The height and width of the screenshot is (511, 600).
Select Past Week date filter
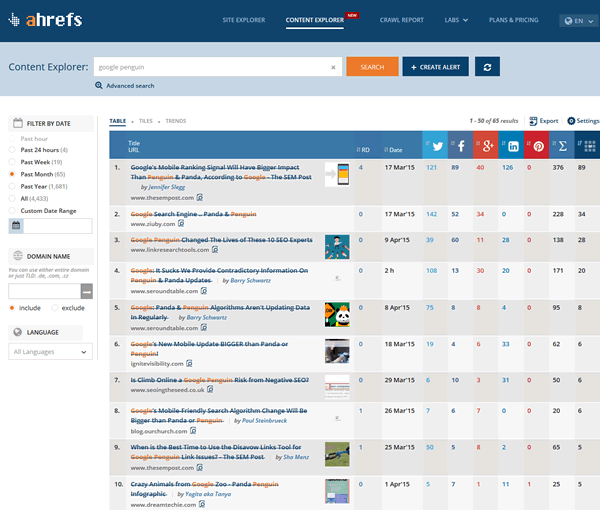[x=12, y=162]
